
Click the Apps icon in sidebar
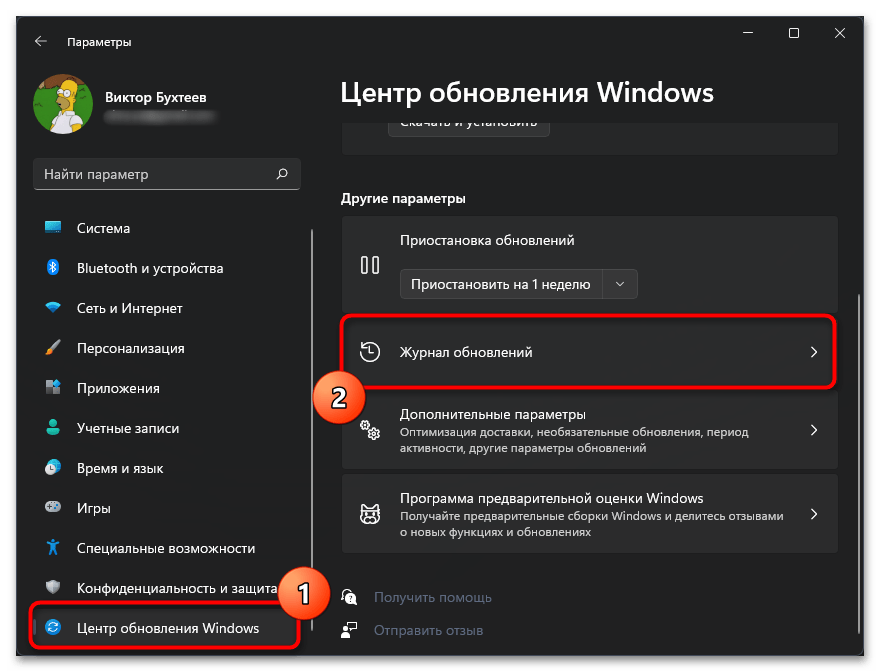tap(54, 388)
